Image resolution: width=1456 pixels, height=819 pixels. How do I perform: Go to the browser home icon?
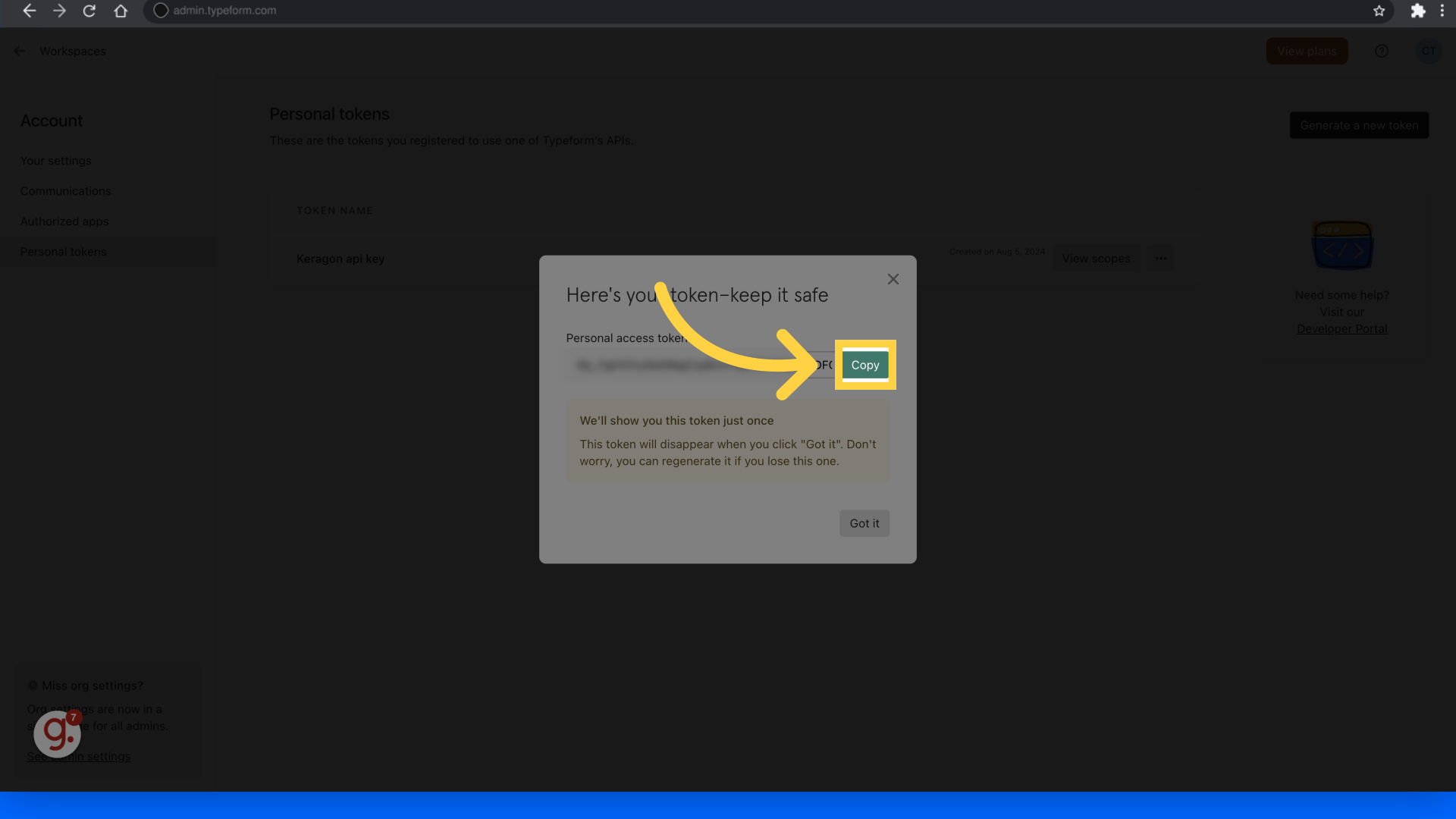[121, 11]
